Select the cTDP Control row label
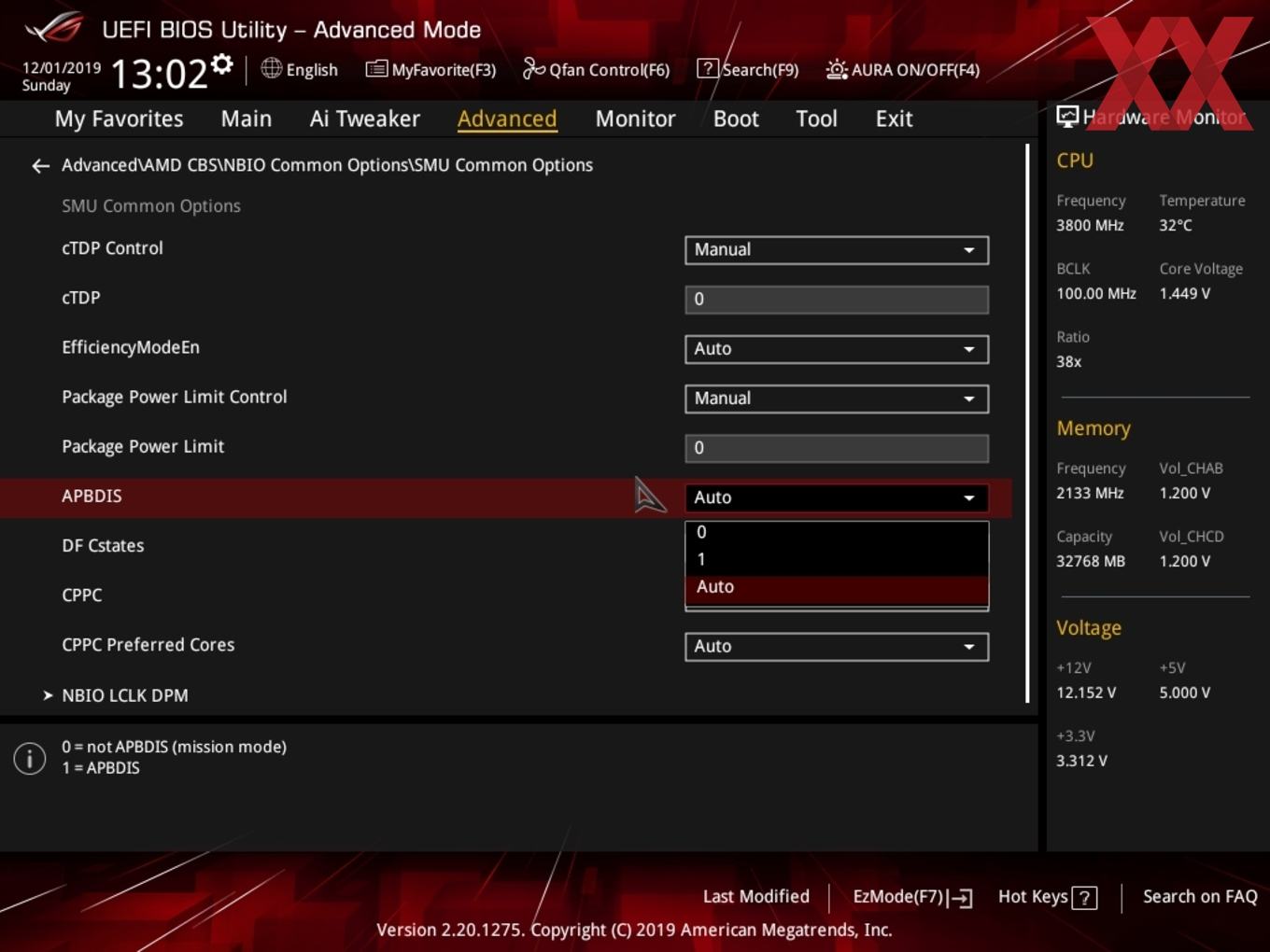 coord(112,248)
